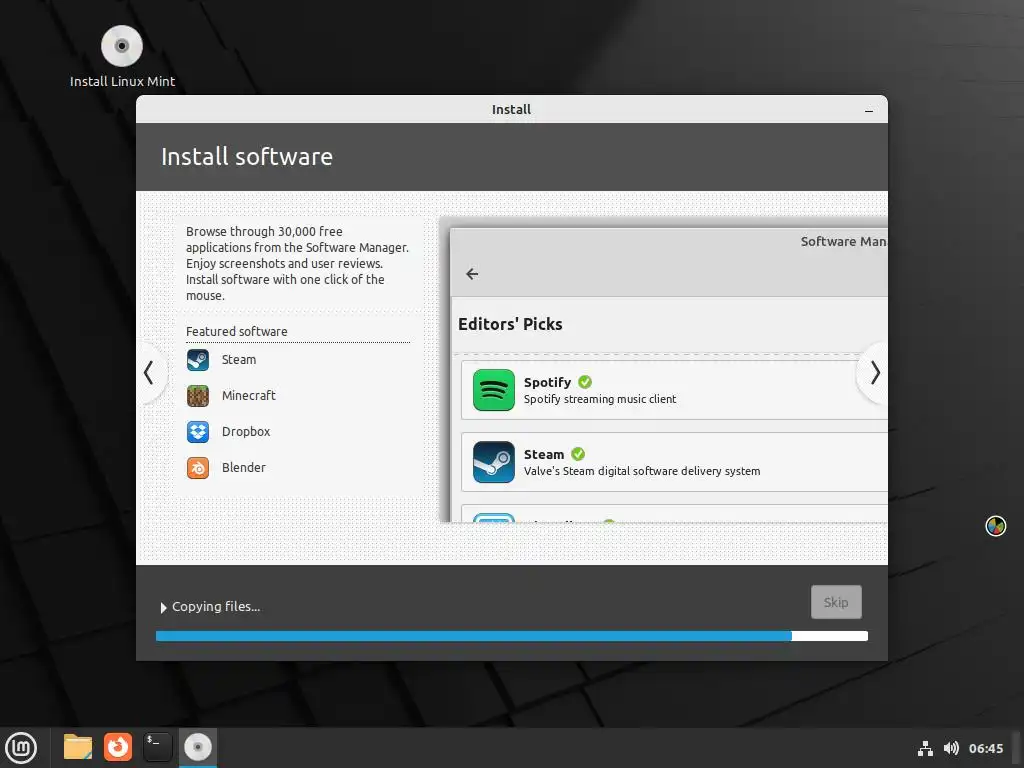Expand the Copying files details triangle
The width and height of the screenshot is (1024, 768).
tap(163, 607)
